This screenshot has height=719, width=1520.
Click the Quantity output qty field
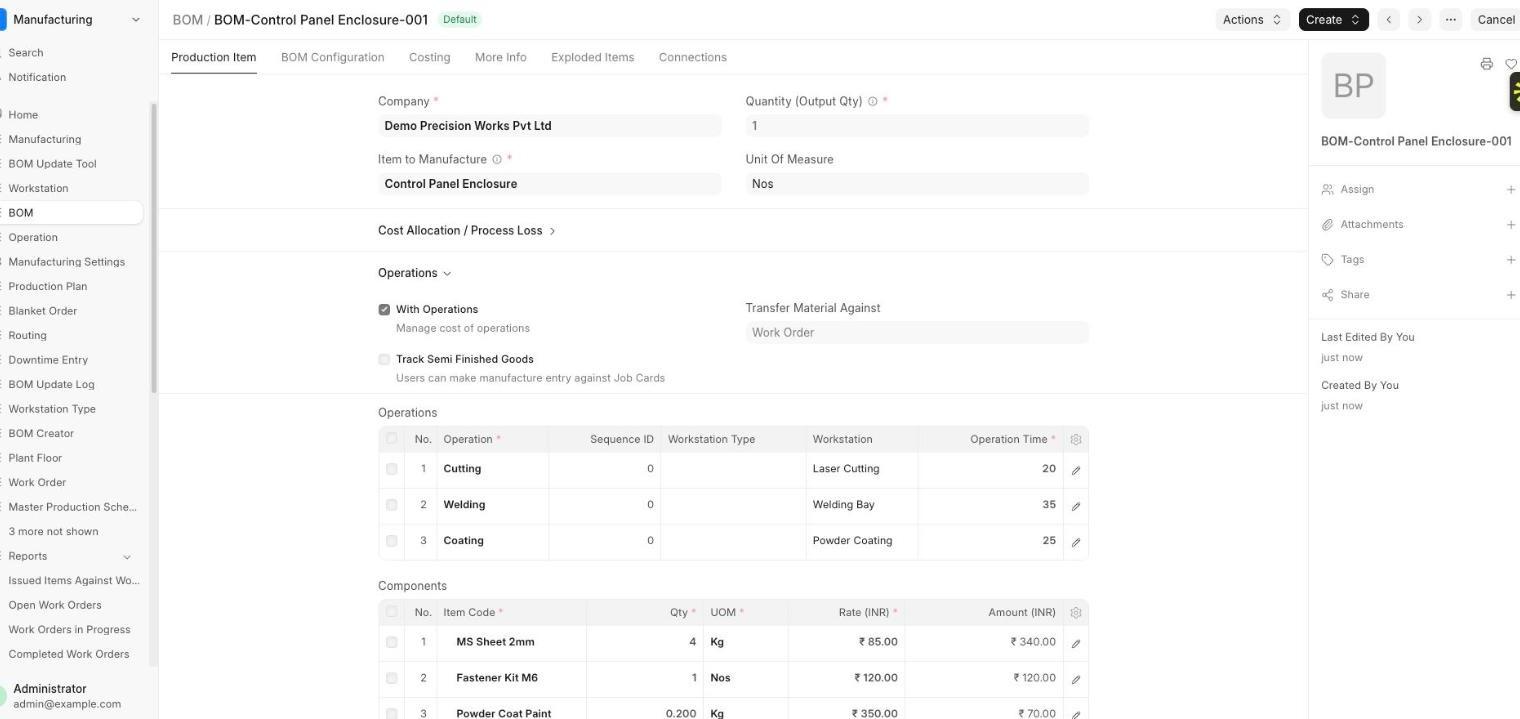click(x=916, y=126)
